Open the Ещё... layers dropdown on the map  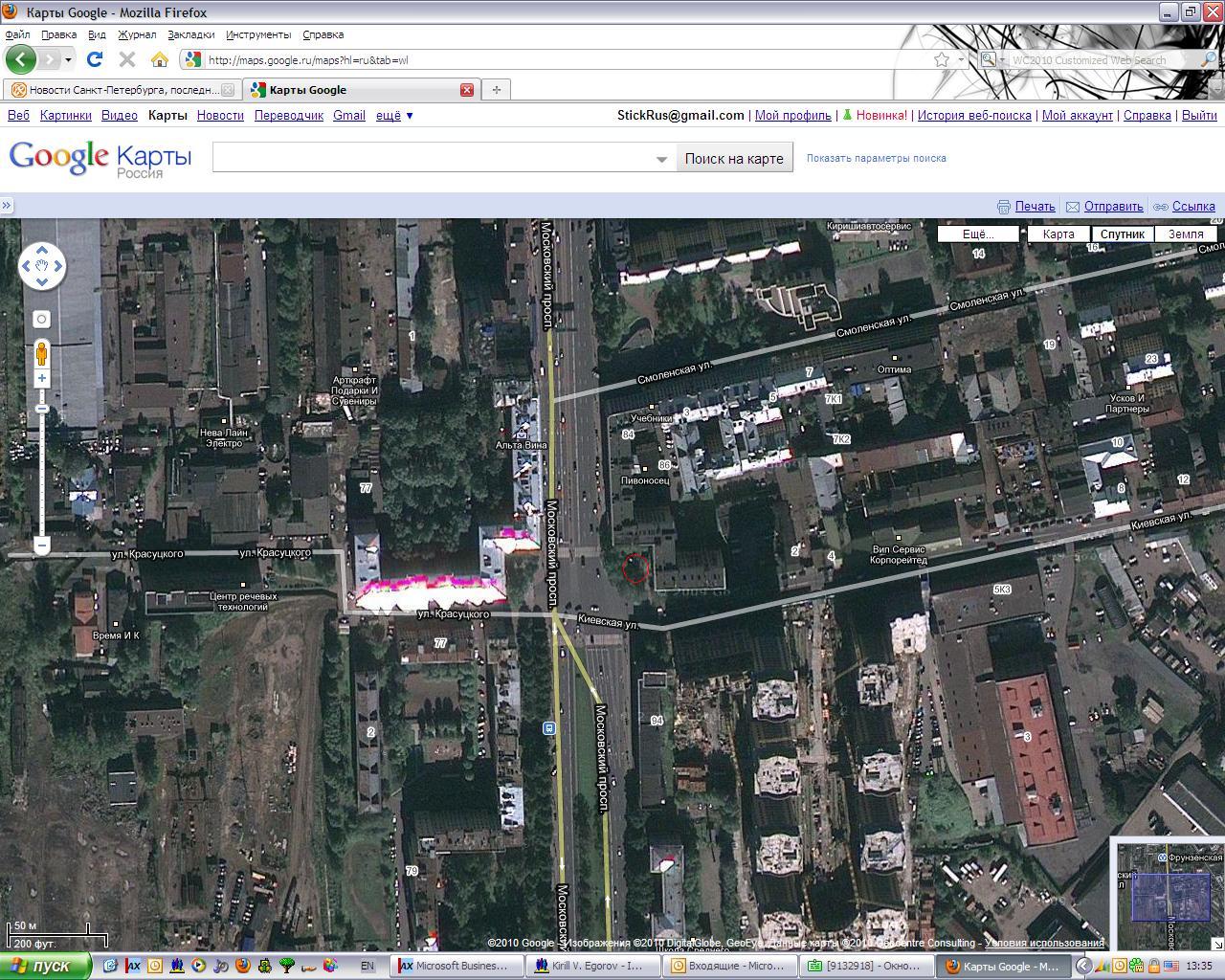coord(977,234)
